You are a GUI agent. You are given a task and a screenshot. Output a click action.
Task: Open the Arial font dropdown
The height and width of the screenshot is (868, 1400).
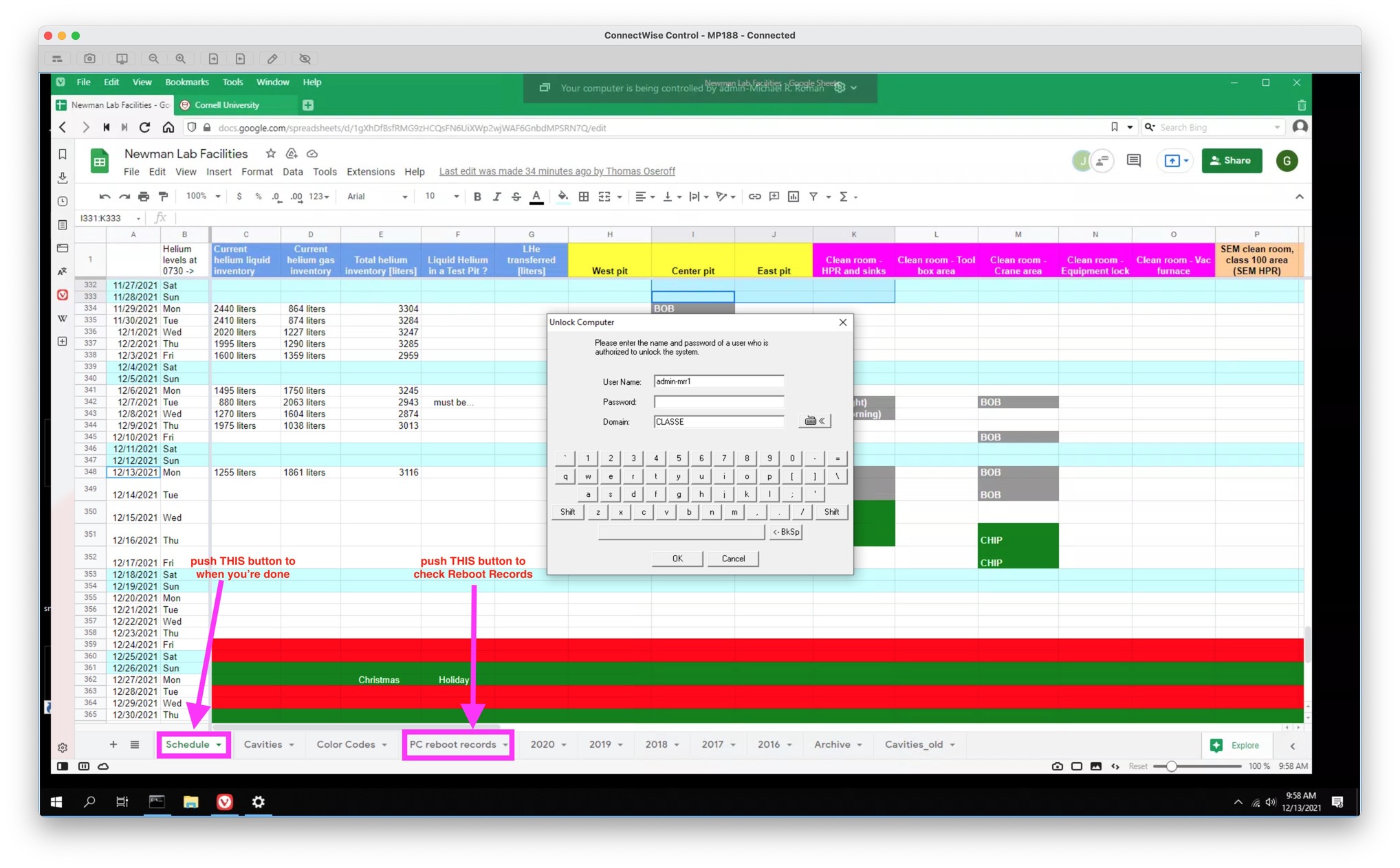[x=377, y=197]
